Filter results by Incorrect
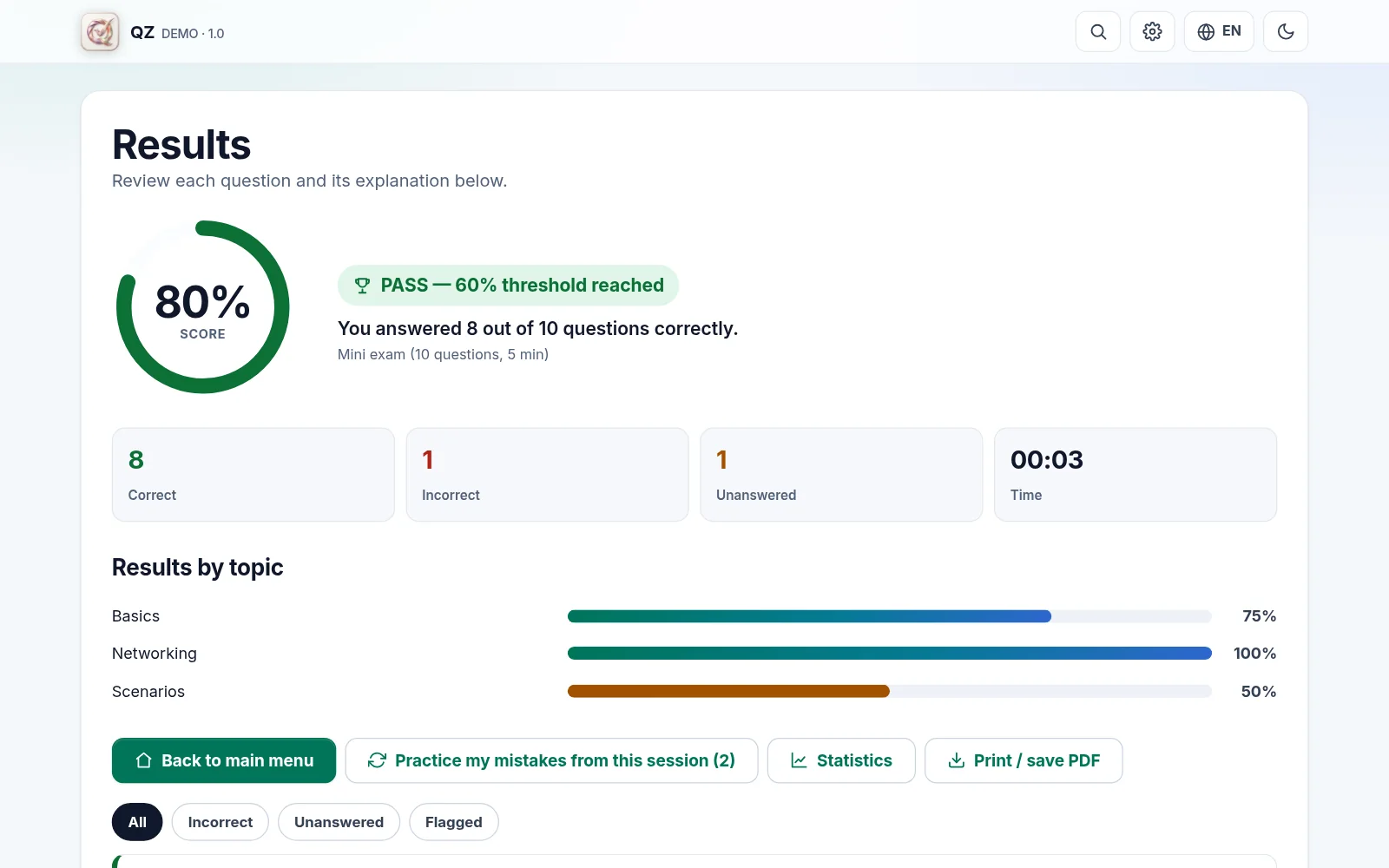The width and height of the screenshot is (1389, 868). (221, 822)
